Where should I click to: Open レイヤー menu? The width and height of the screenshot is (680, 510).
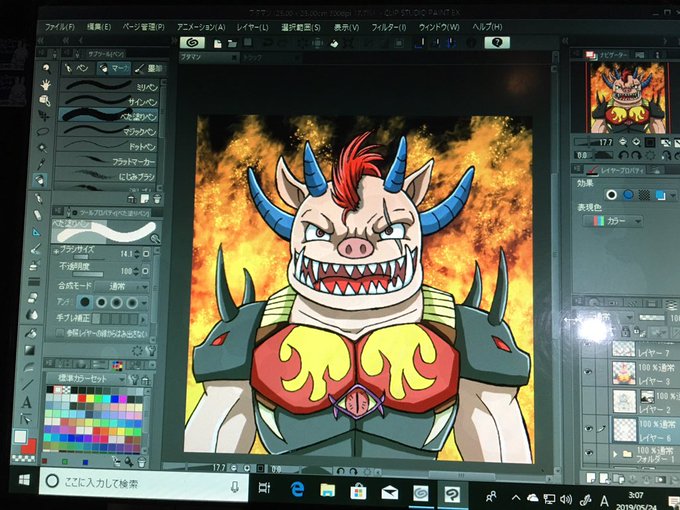(252, 27)
